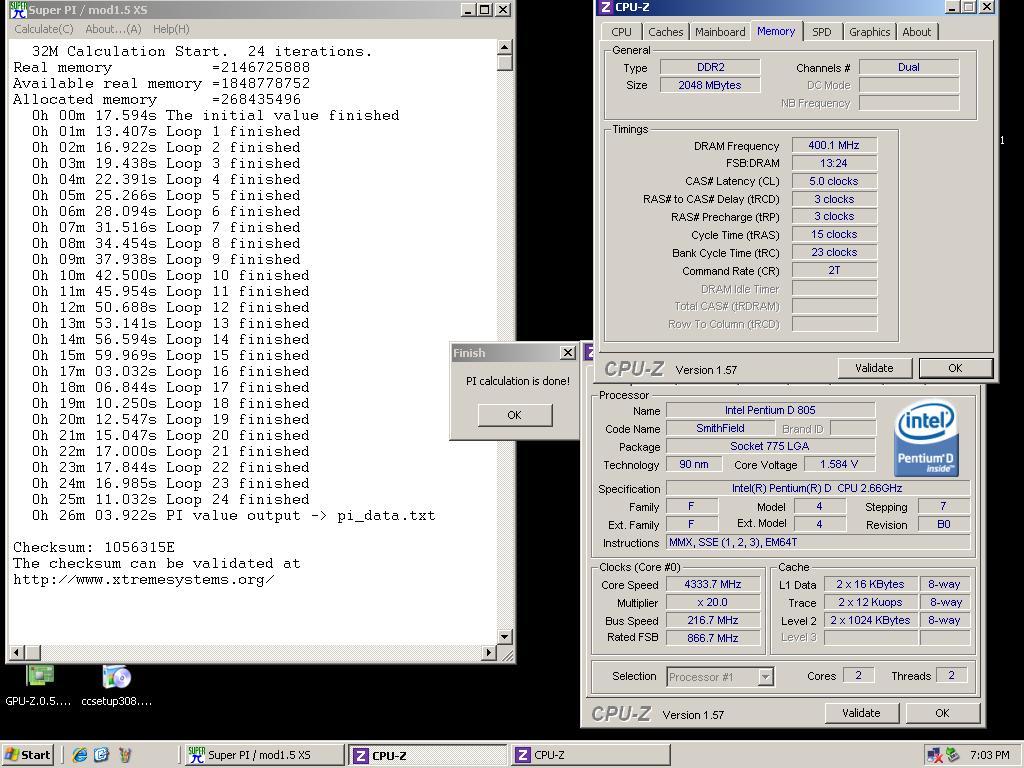
Task: Click the PI value output pi_data.txt line
Action: coord(233,515)
